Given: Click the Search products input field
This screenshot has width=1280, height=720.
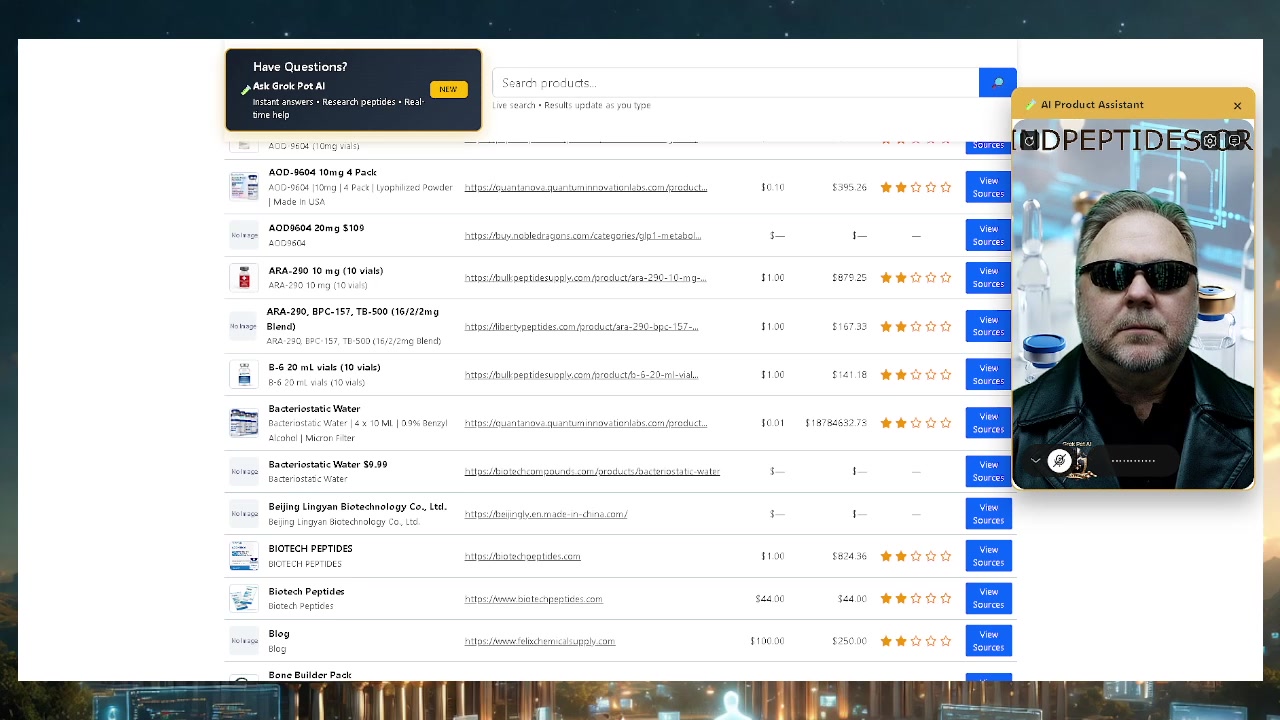Looking at the screenshot, I should point(735,83).
